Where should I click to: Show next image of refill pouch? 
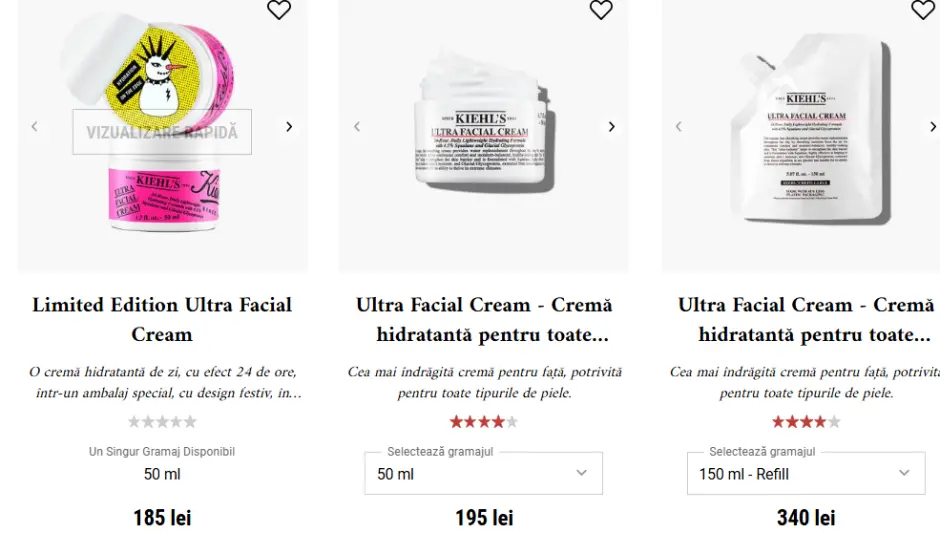pyautogui.click(x=932, y=127)
